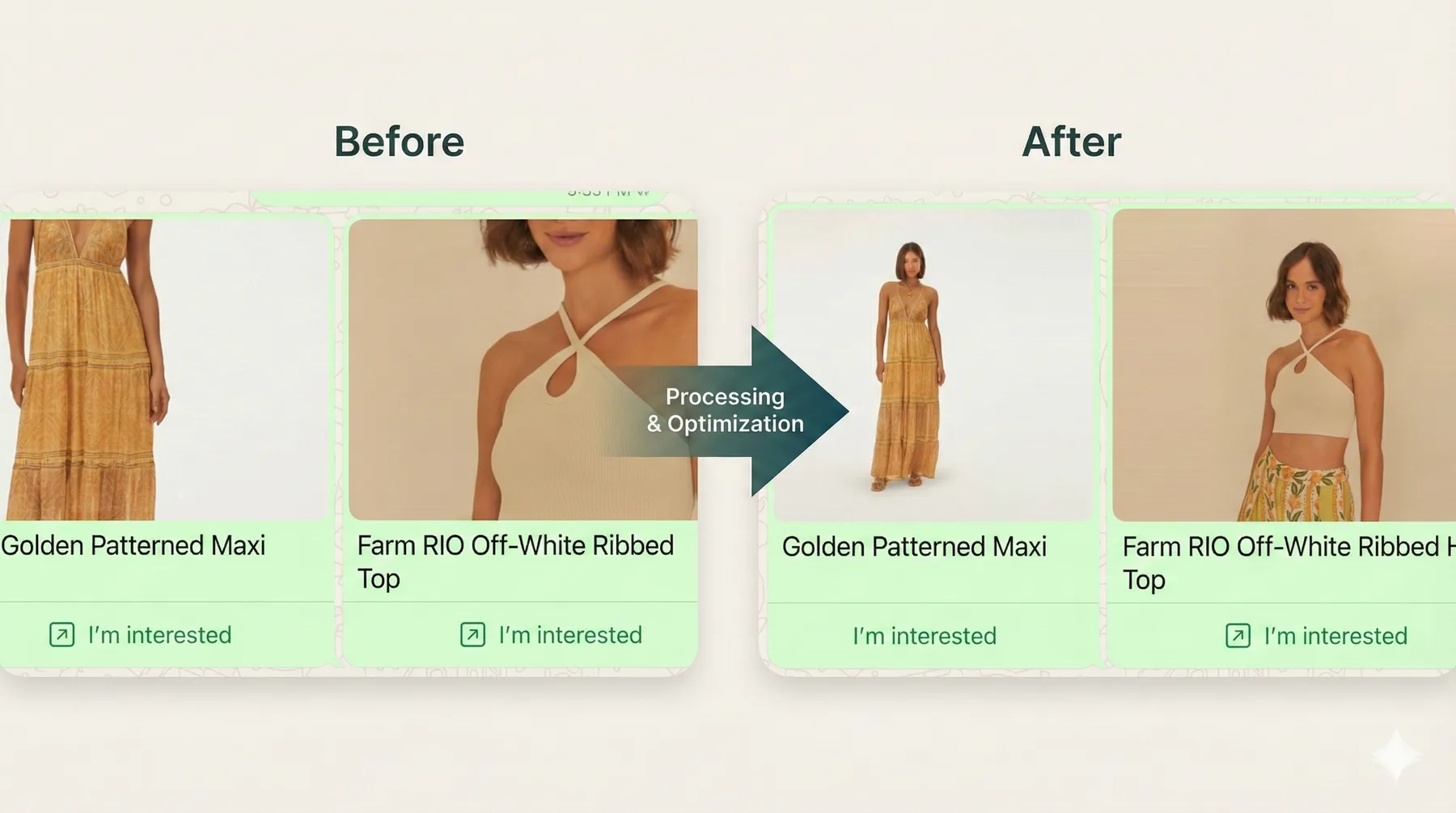This screenshot has width=1456, height=813.
Task: Open the cropped golden maxi dress photo in Before
Action: [x=166, y=369]
